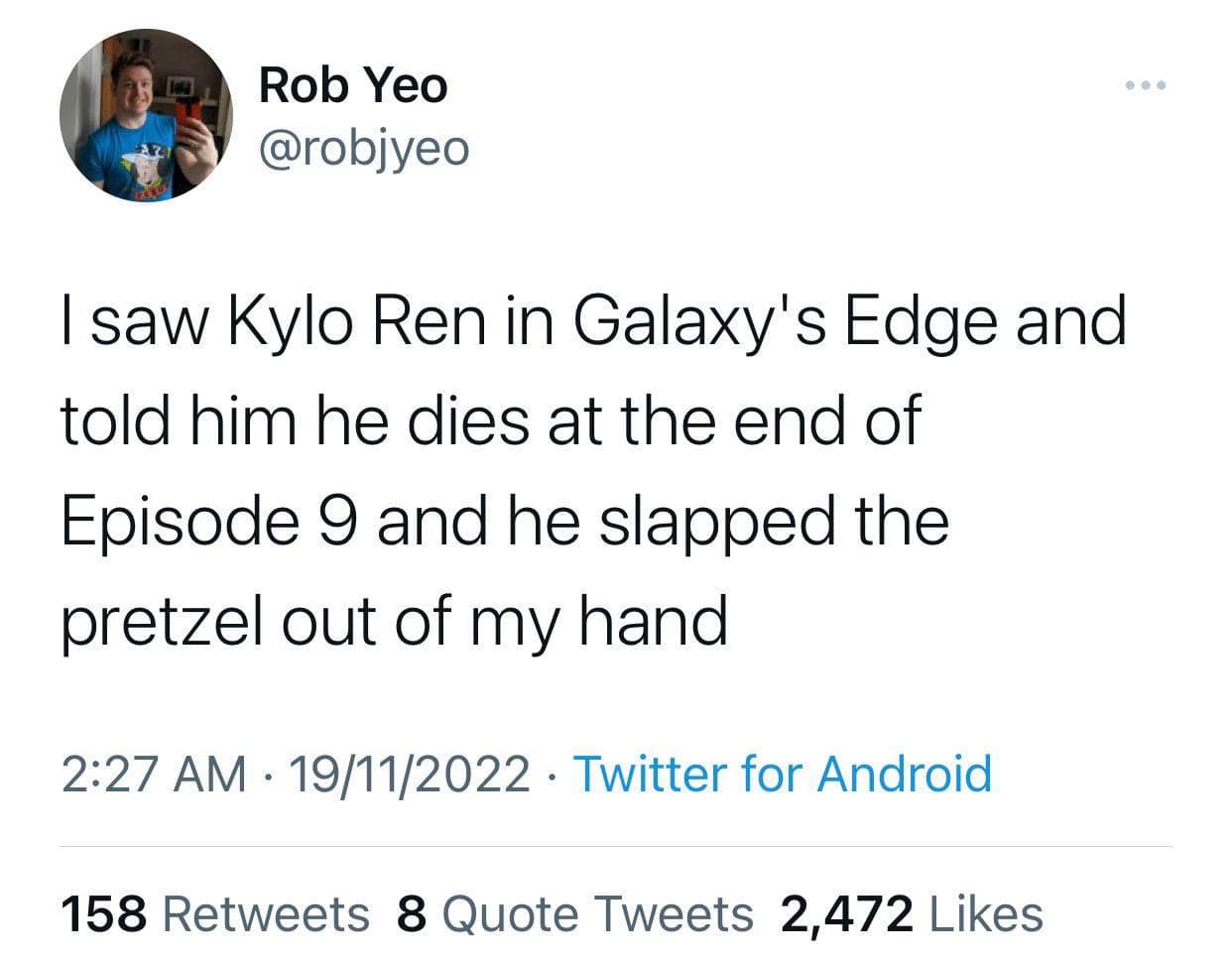Viewport: 1232px width, 959px height.
Task: Click the @robjyeo handle
Action: coord(366,147)
